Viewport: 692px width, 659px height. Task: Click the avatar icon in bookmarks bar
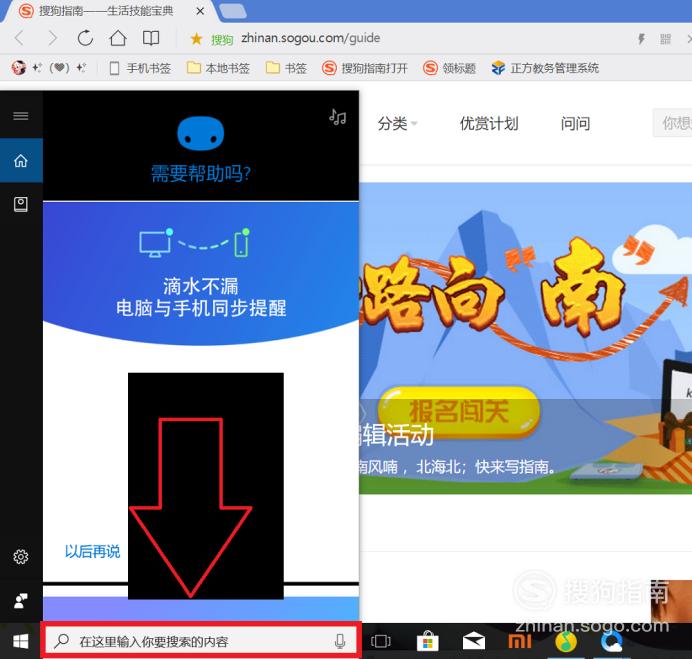(19, 68)
